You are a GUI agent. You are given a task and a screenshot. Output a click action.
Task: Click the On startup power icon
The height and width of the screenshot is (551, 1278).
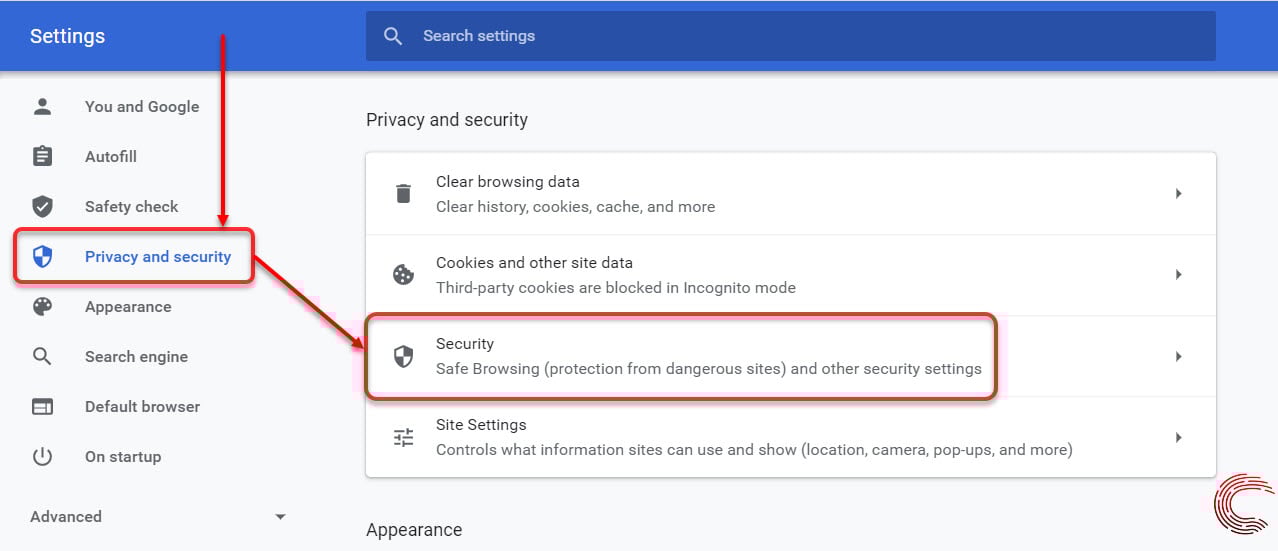coord(42,456)
